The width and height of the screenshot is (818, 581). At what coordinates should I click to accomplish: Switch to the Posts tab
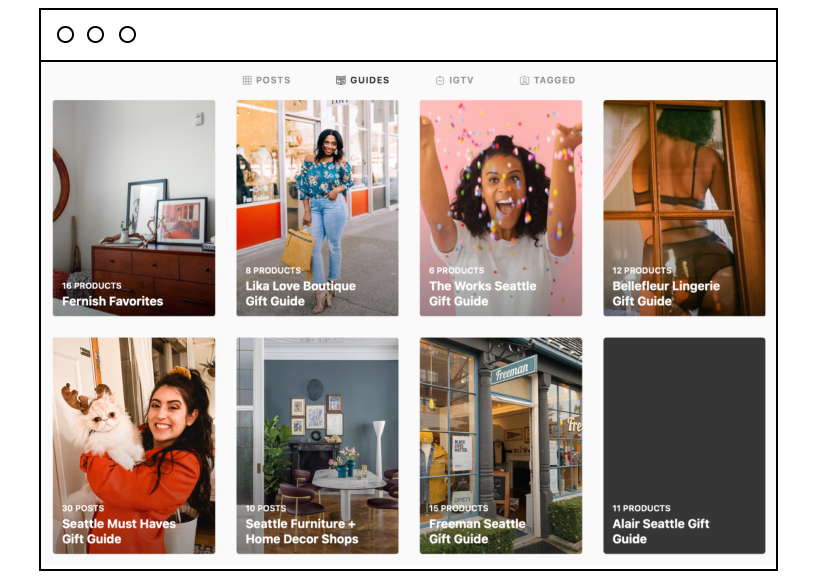267,80
